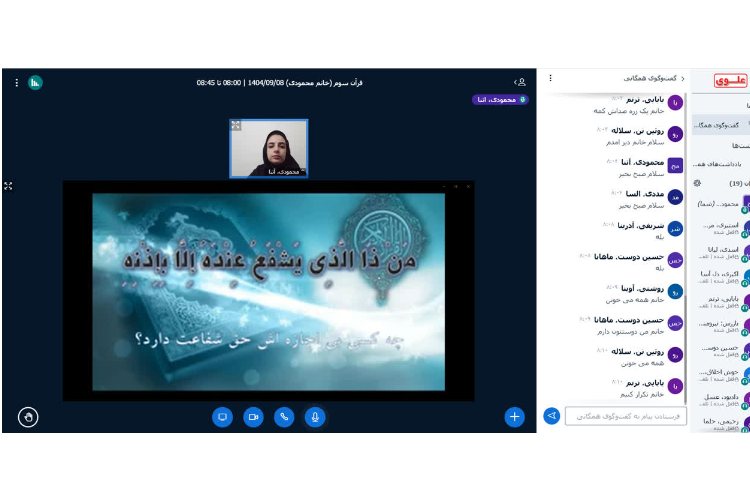Select user رحیمی، حلما in the list
750x480 pixels.
(x=722, y=424)
